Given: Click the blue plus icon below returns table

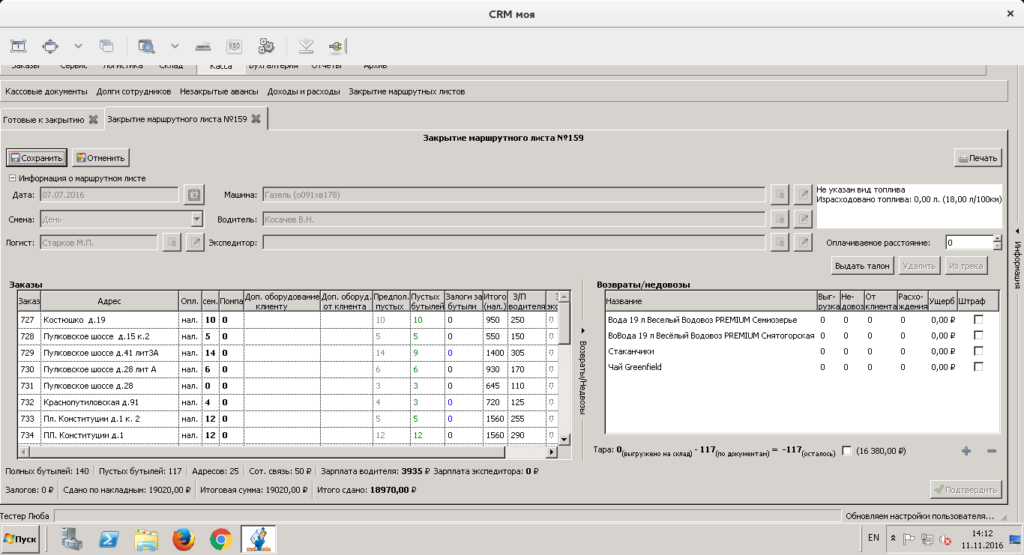Looking at the screenshot, I should pyautogui.click(x=967, y=451).
